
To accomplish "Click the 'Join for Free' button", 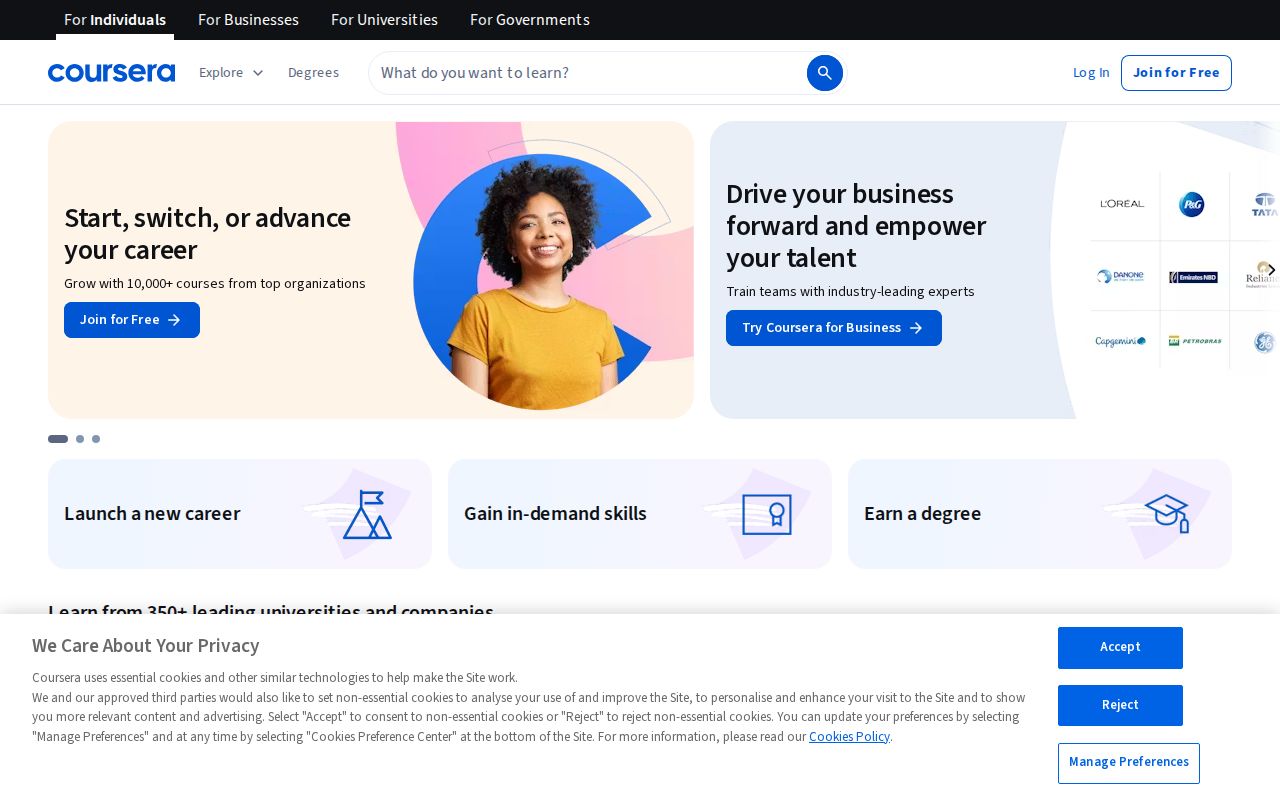I will pyautogui.click(x=1176, y=73).
